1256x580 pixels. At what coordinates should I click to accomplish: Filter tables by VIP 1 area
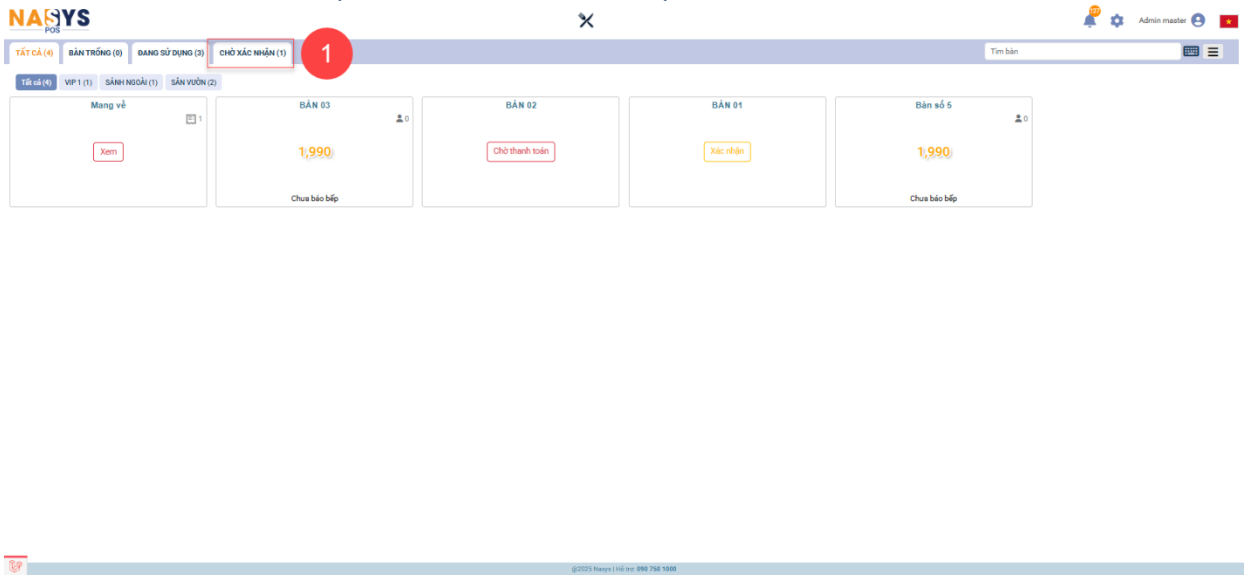78,83
